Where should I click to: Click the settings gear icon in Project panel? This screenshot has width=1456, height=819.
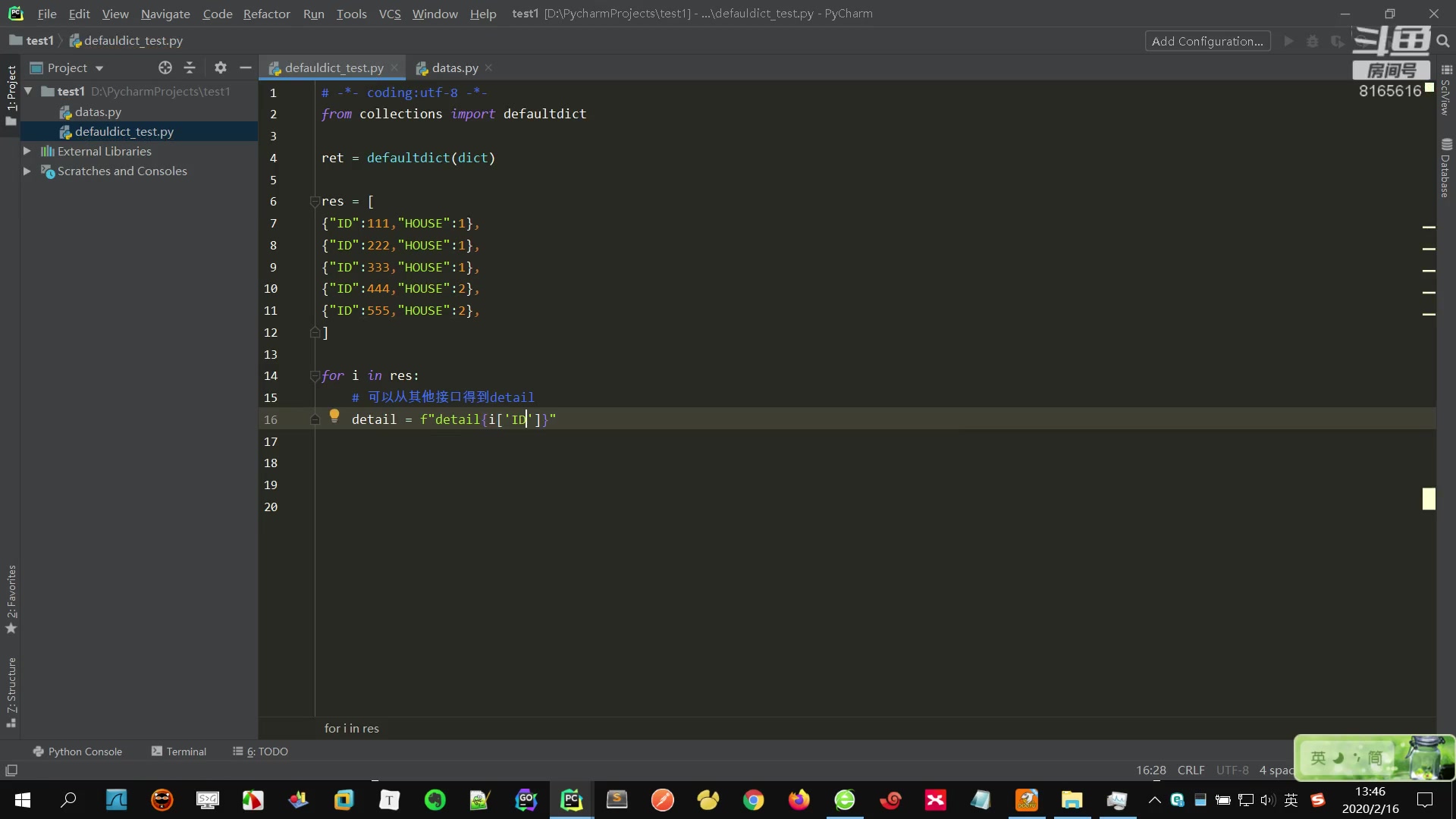pos(221,67)
